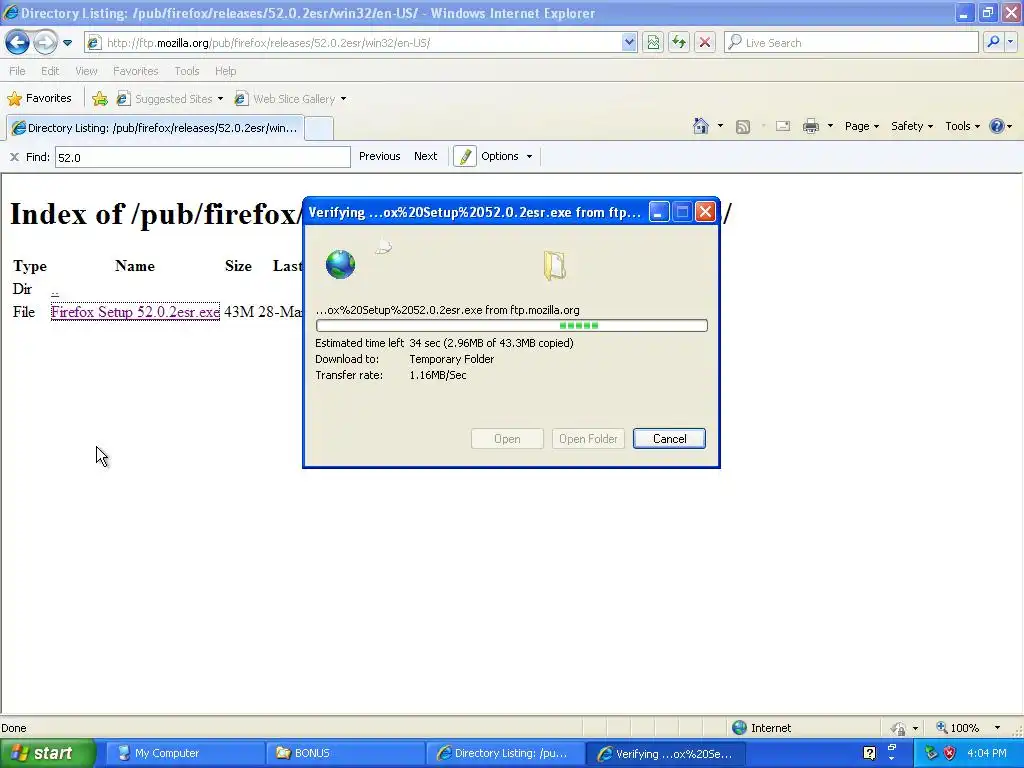The image size is (1024, 768).
Task: Open the recent pages dropdown arrow
Action: [67, 43]
